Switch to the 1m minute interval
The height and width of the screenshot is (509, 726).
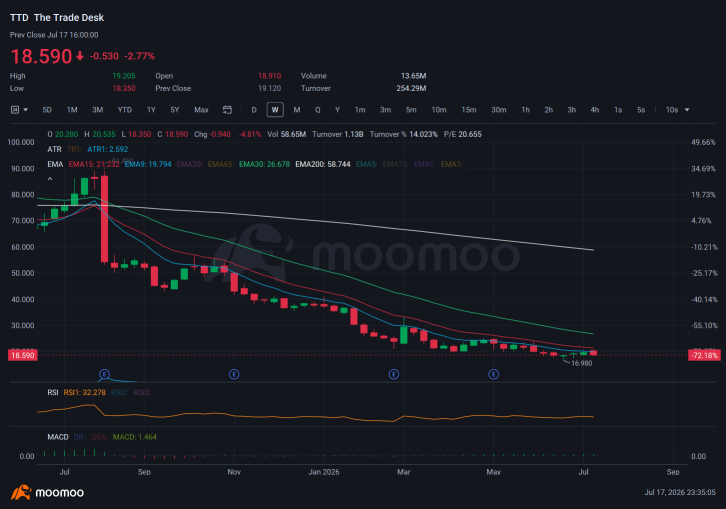pyautogui.click(x=360, y=110)
